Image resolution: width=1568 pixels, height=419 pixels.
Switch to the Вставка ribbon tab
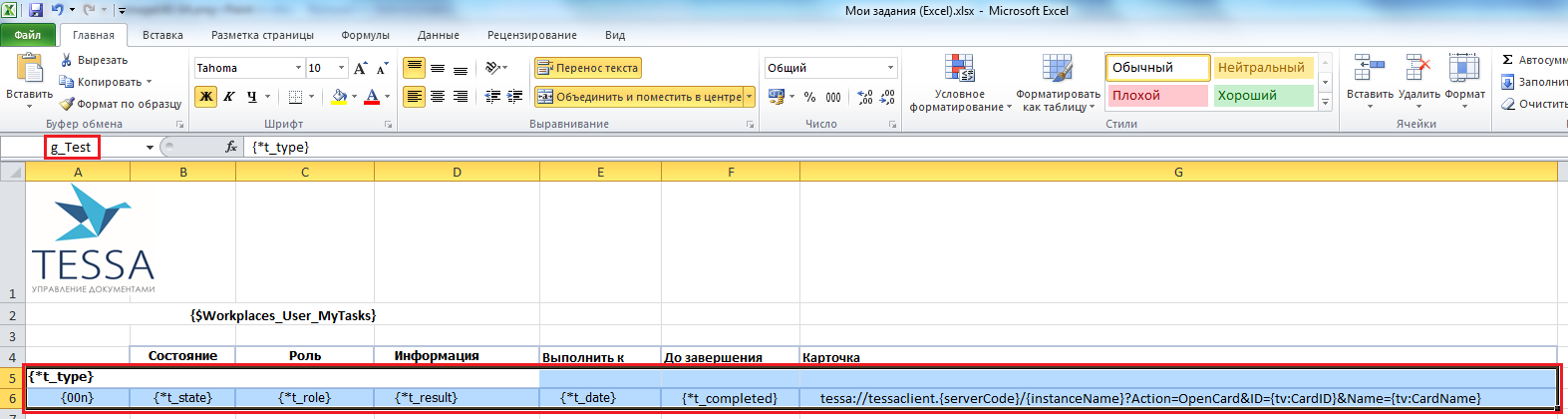pyautogui.click(x=162, y=35)
